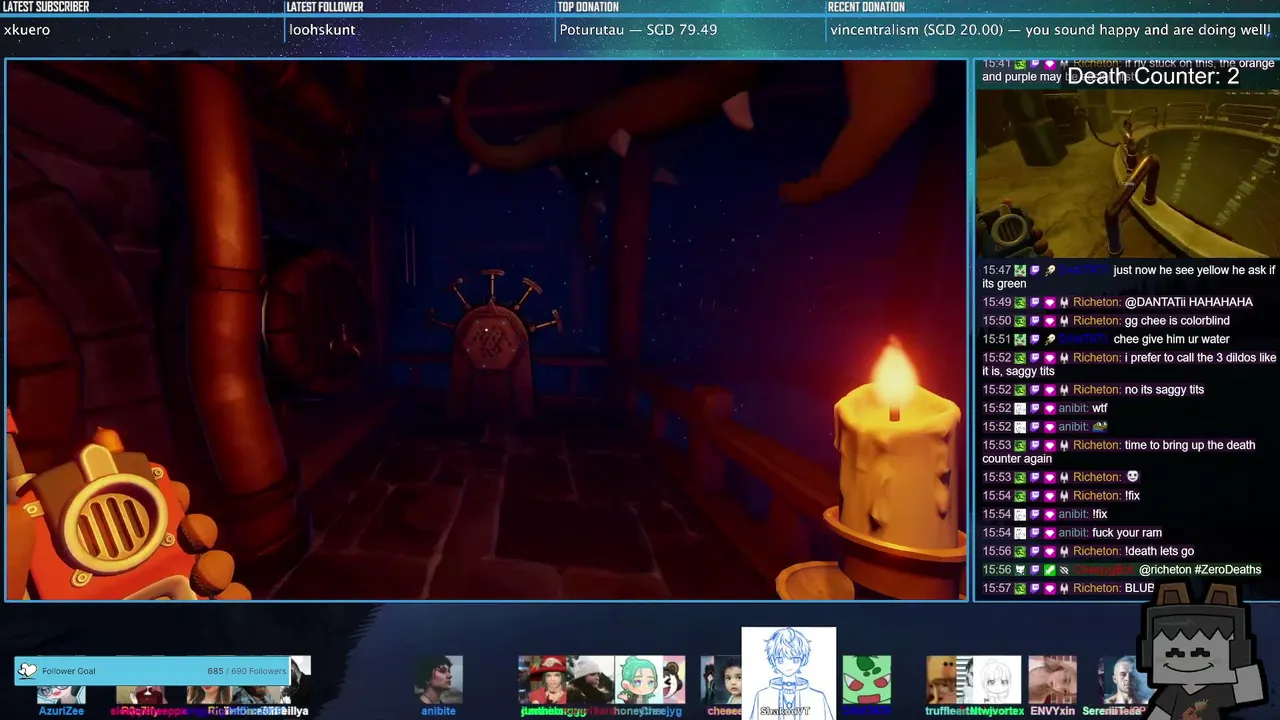1280x720 pixels.
Task: Click latest follower name 'loohskunt'
Action: click(322, 30)
